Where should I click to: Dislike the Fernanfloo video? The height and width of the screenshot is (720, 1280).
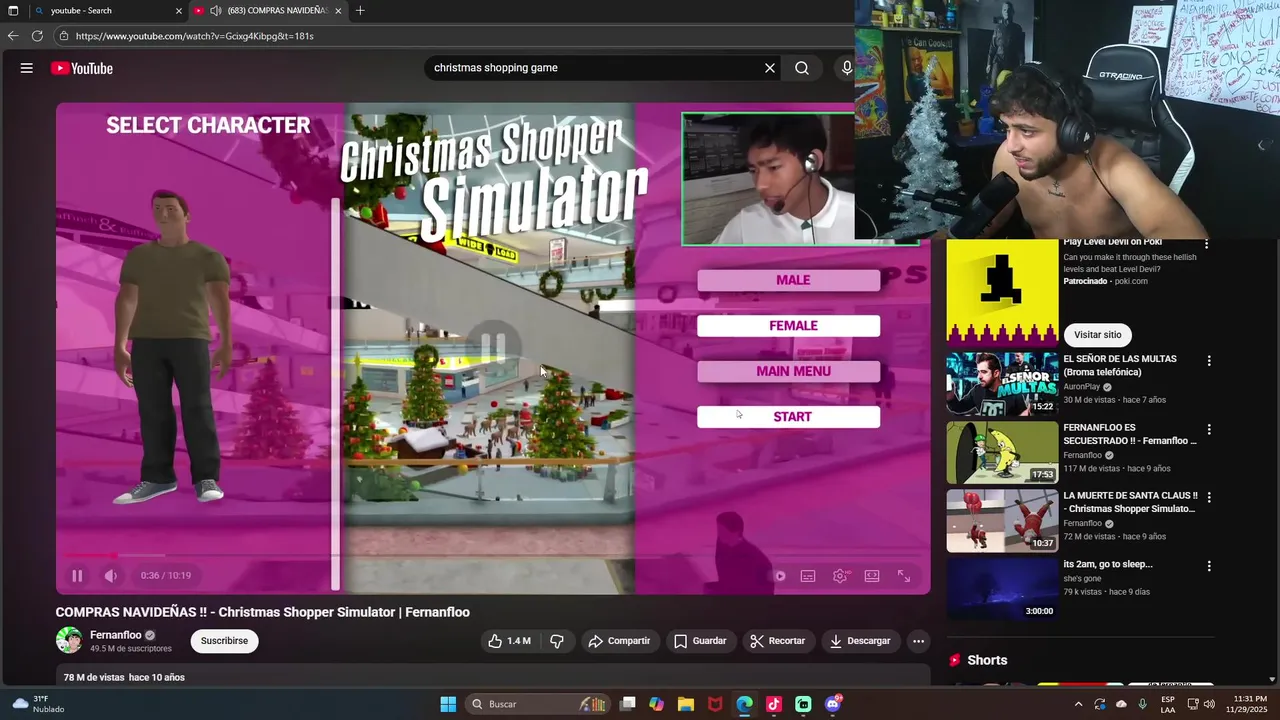tap(557, 641)
